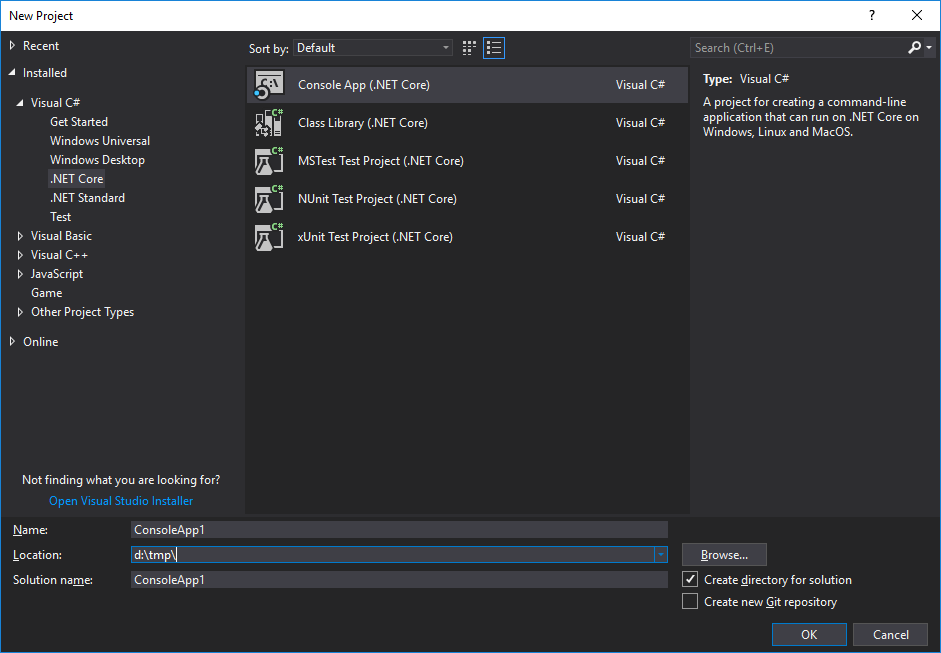Click the MSTest Test Project icon

(269, 161)
